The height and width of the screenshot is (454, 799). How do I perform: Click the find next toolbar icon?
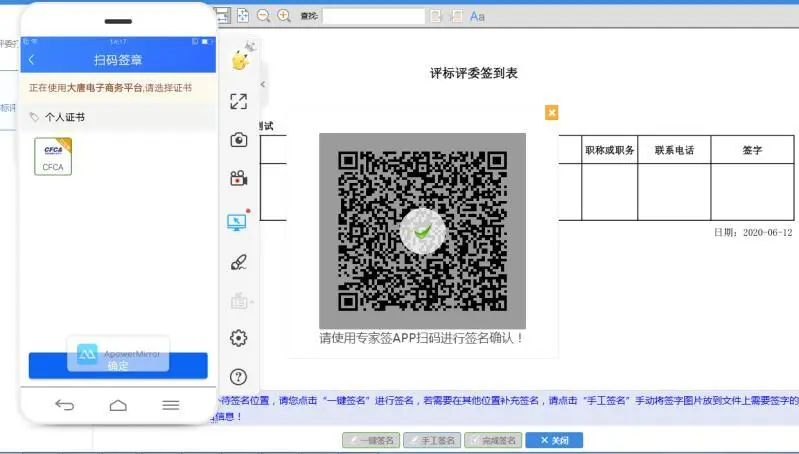click(x=457, y=16)
